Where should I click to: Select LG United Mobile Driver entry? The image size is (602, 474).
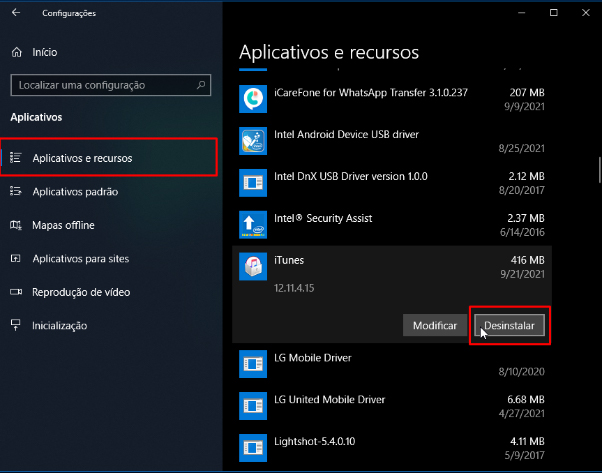pyautogui.click(x=392, y=406)
